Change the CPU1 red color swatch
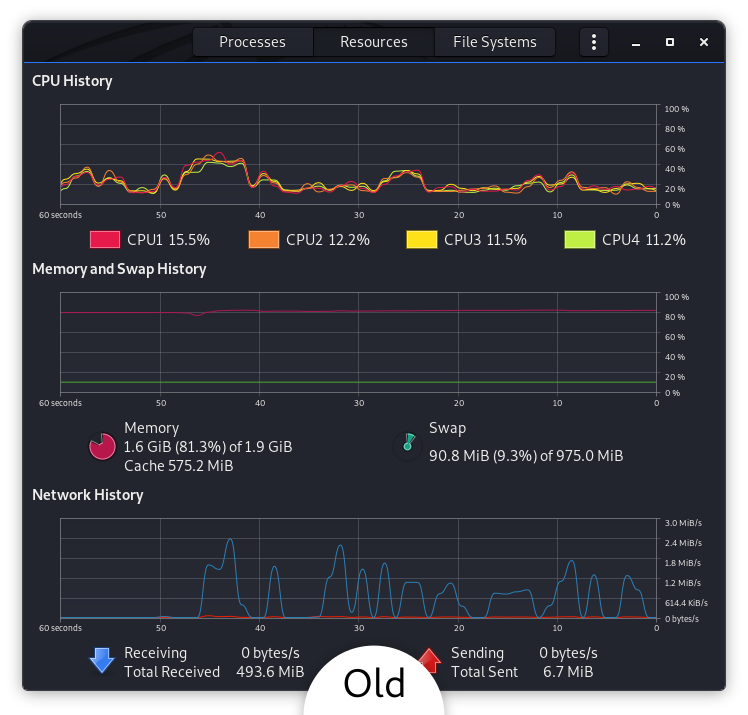This screenshot has width=748, height=715. coord(105,239)
